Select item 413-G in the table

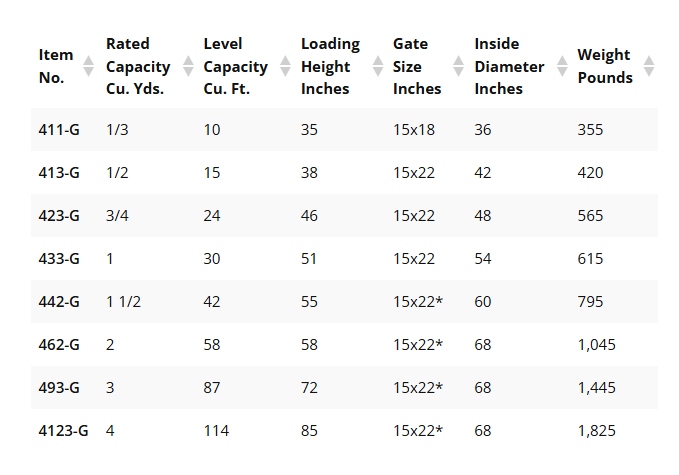[59, 173]
